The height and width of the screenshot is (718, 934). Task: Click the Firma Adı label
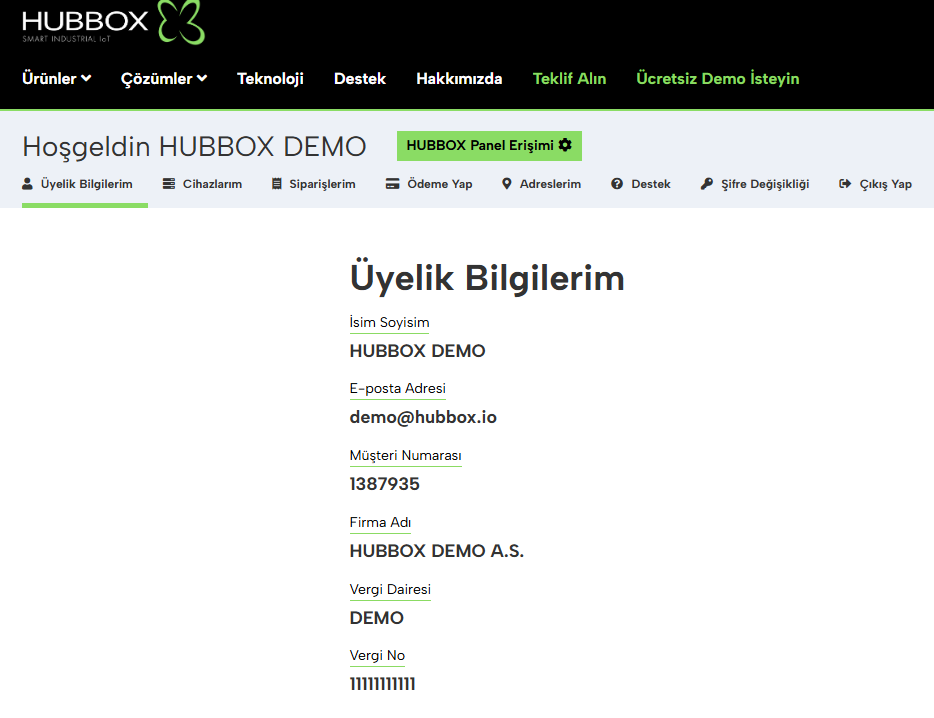click(x=380, y=523)
